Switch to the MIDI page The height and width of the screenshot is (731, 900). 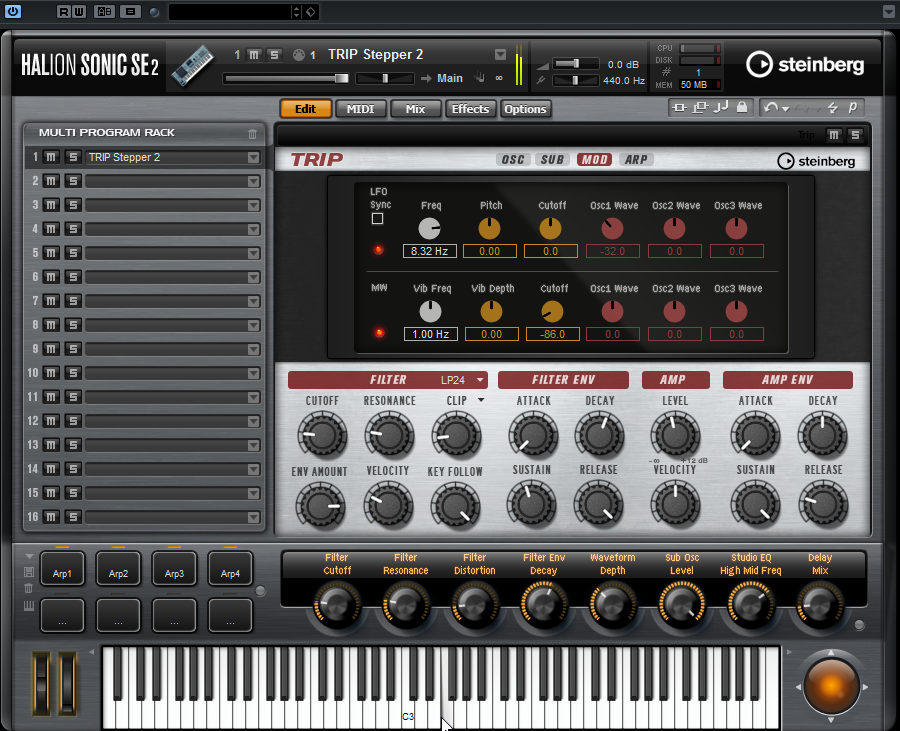click(360, 108)
